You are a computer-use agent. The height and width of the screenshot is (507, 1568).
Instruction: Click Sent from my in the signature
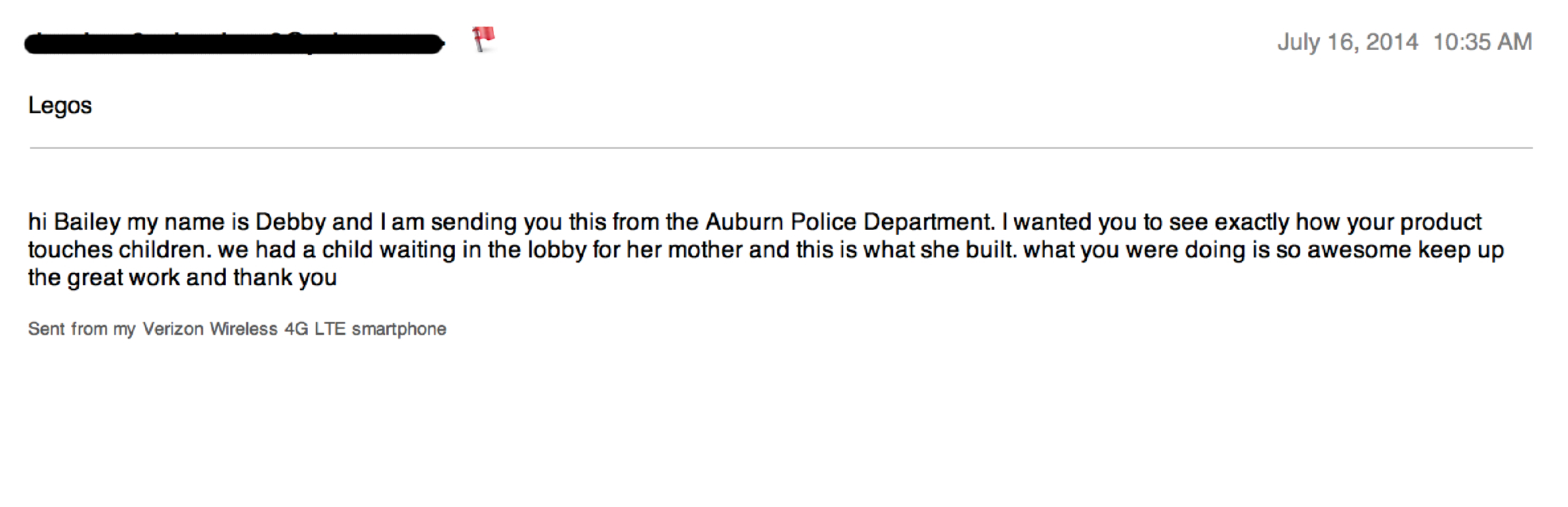pos(81,329)
